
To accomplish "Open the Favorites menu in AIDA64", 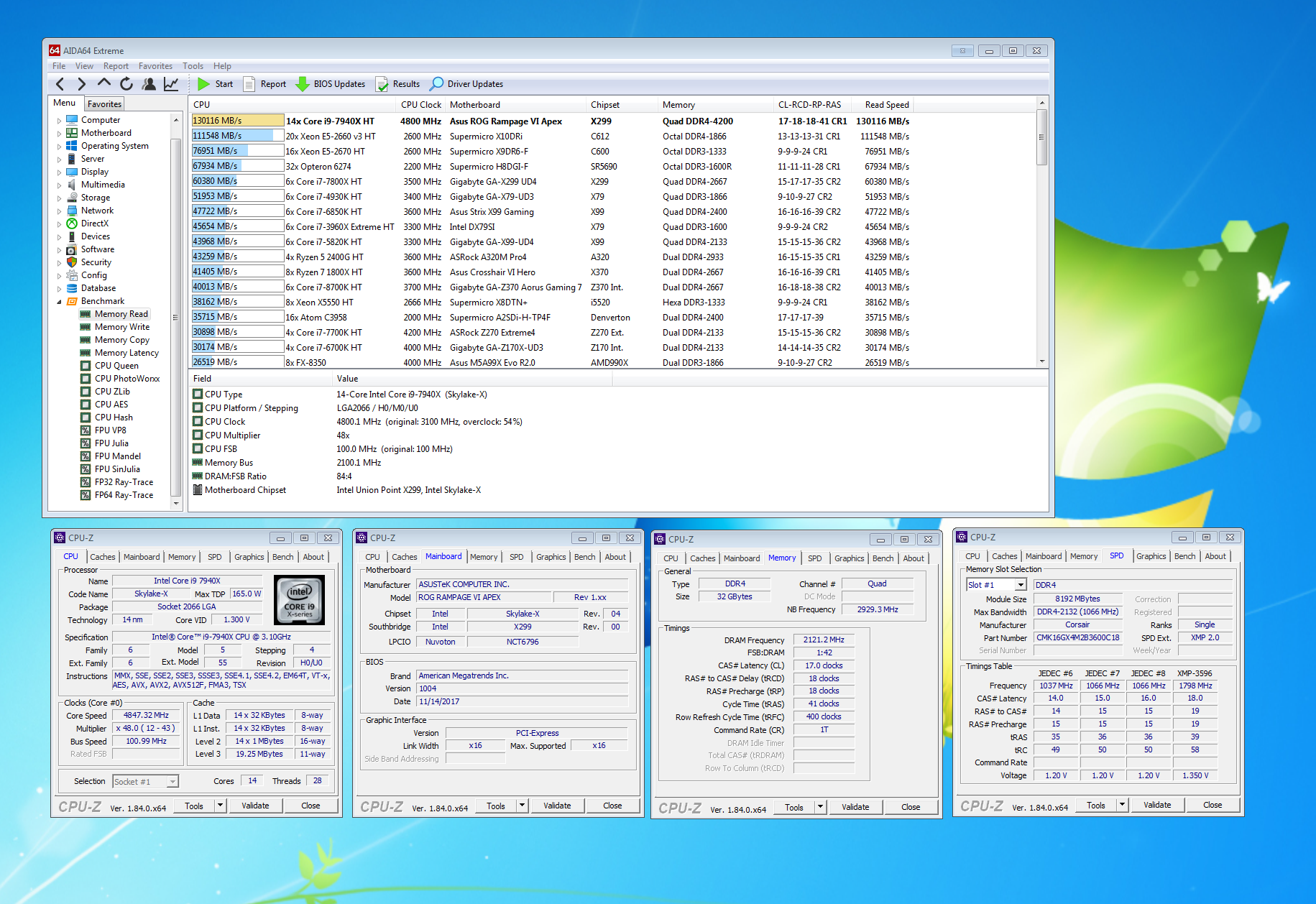I will coord(155,66).
